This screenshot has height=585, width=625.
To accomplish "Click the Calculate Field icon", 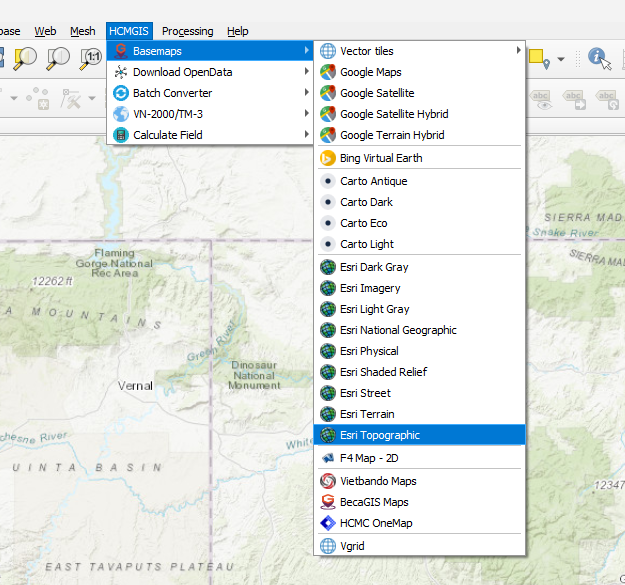I will pyautogui.click(x=121, y=135).
